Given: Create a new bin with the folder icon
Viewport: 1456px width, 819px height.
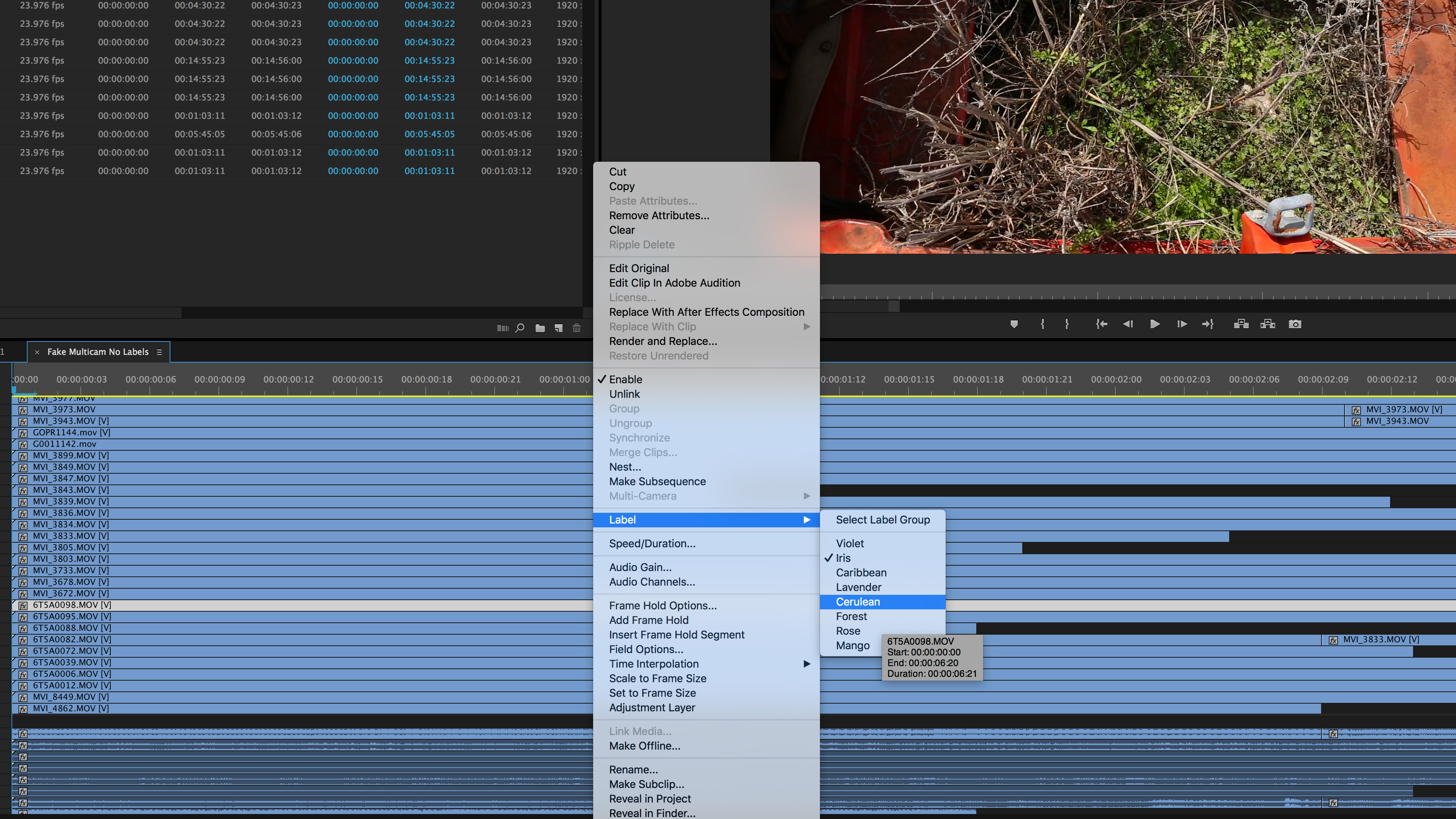Looking at the screenshot, I should (x=540, y=328).
